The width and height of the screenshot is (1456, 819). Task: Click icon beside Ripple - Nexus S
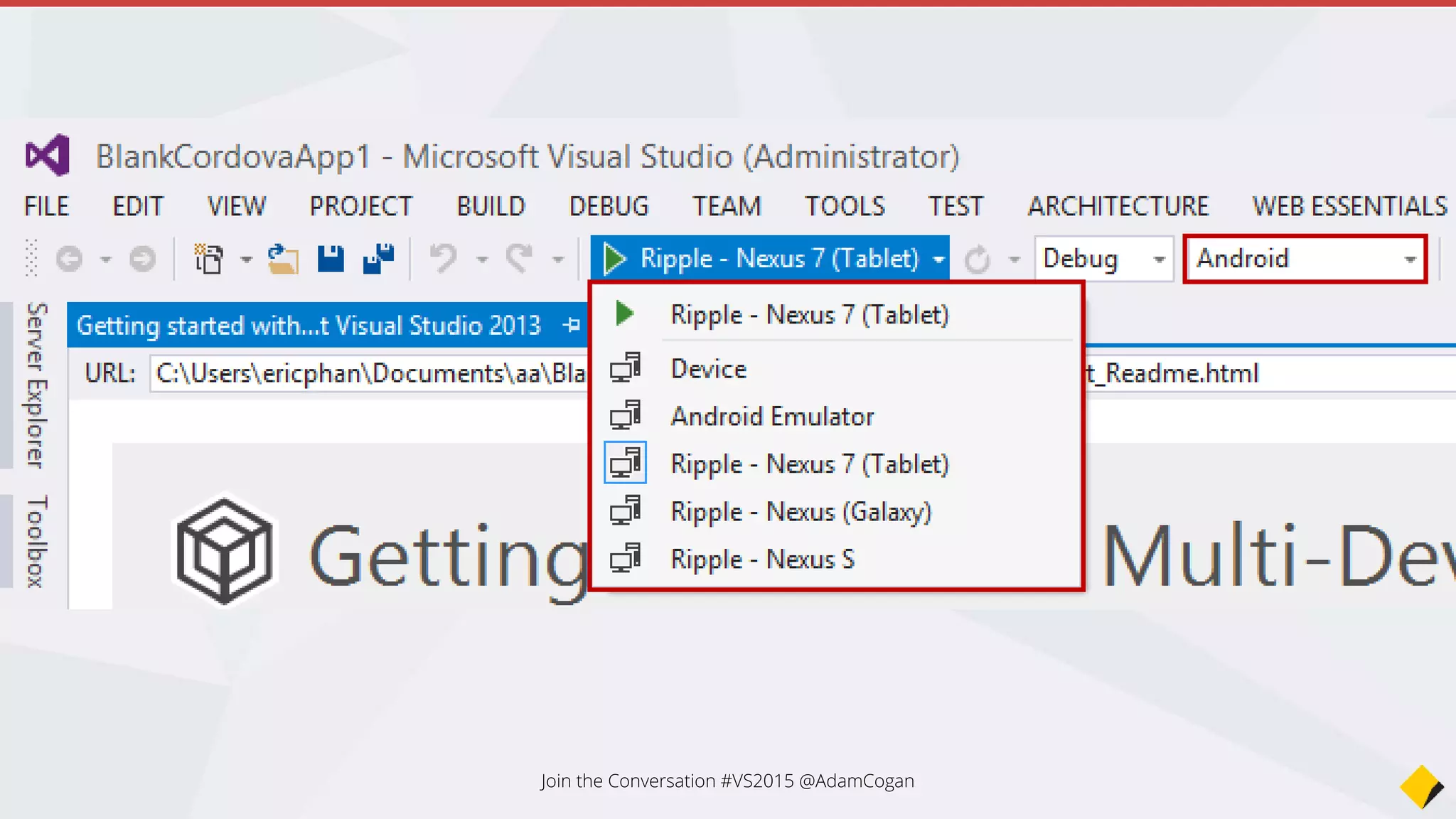pos(626,559)
